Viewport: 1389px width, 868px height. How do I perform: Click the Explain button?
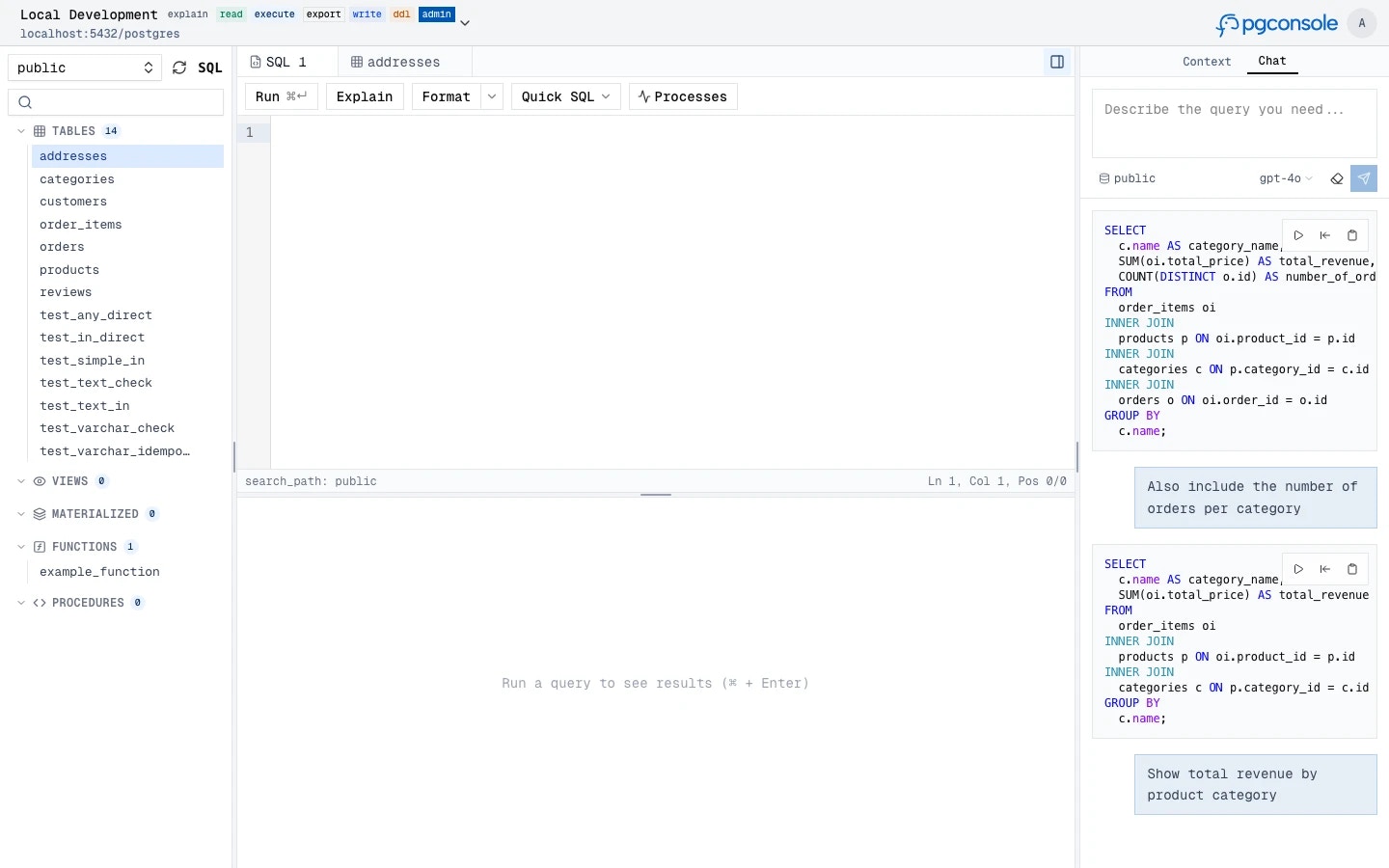tap(365, 96)
